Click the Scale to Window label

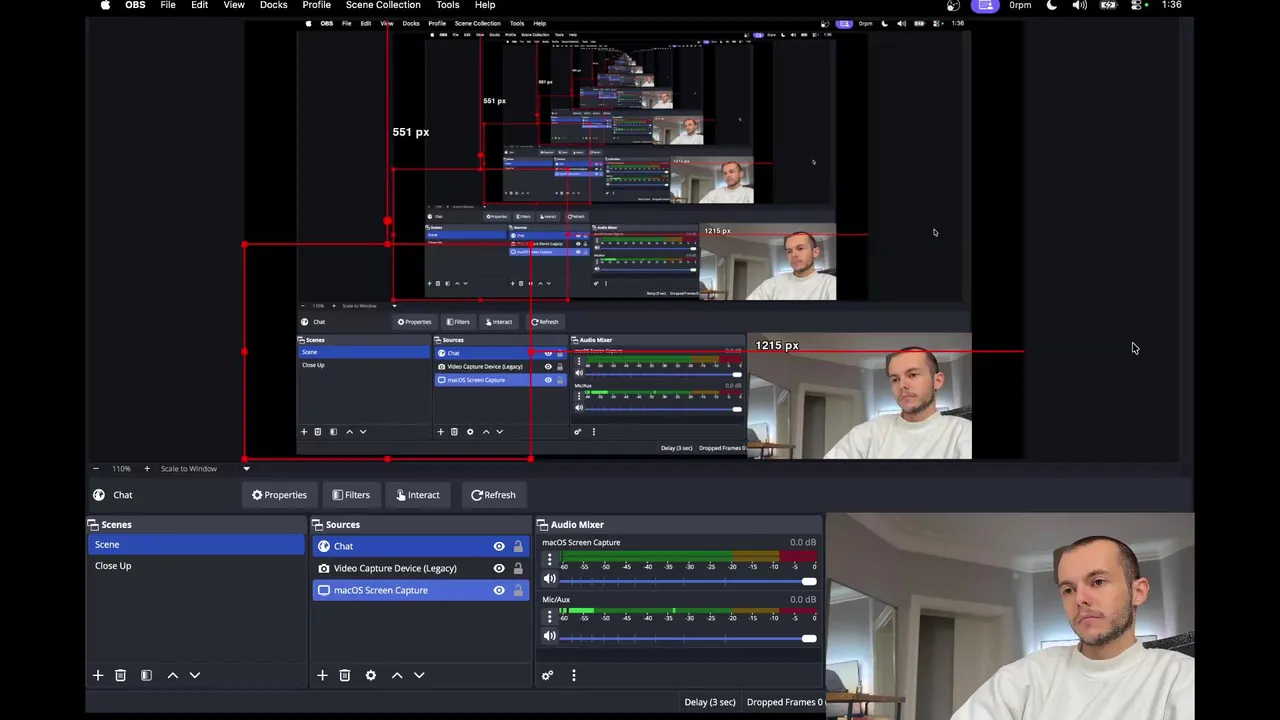click(189, 469)
